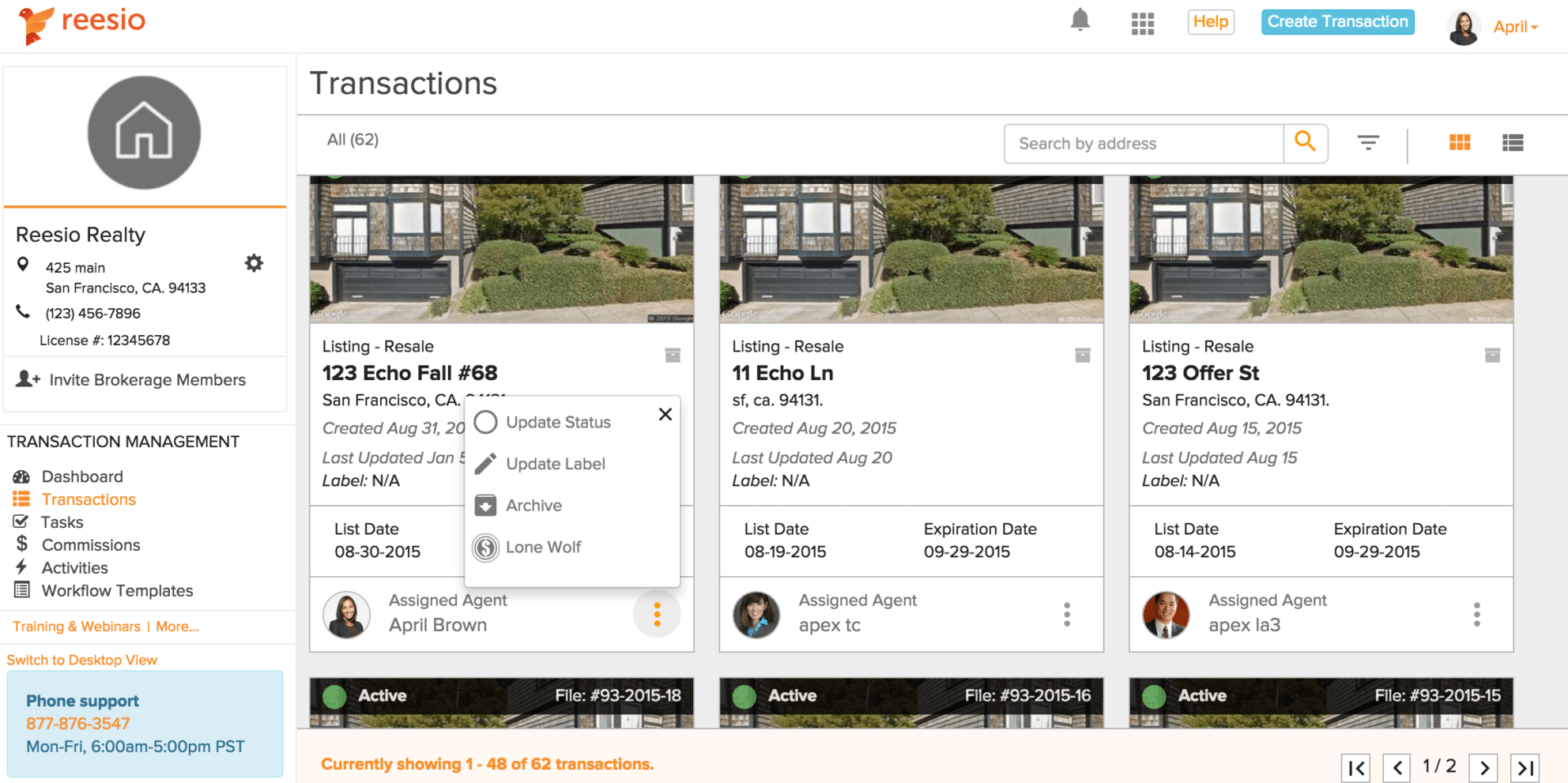Viewport: 1568px width, 783px height.
Task: Select Update Status radio option
Action: click(486, 423)
